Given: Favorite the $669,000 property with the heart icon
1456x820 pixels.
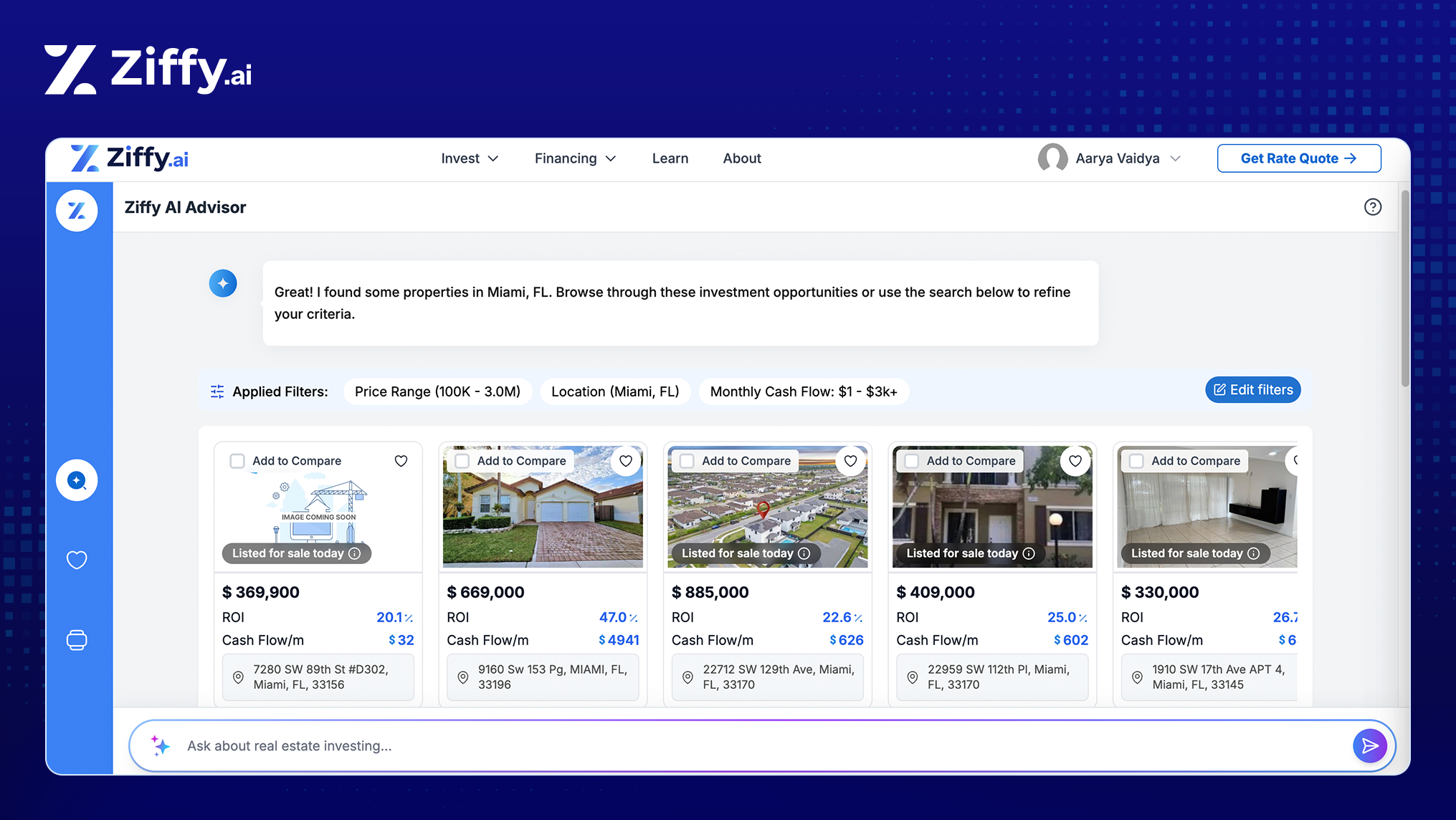Looking at the screenshot, I should click(626, 461).
